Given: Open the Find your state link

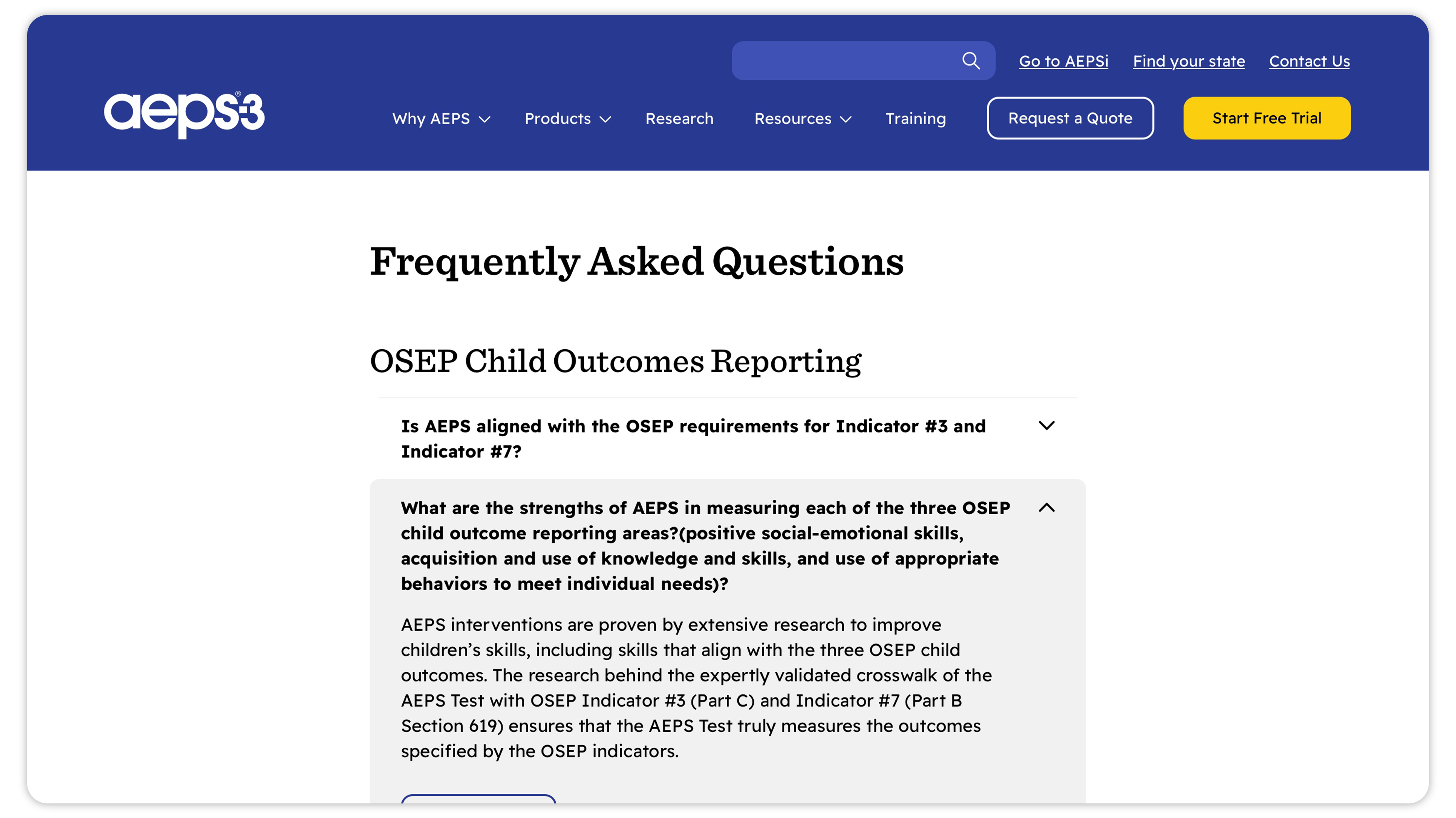Looking at the screenshot, I should tap(1188, 61).
